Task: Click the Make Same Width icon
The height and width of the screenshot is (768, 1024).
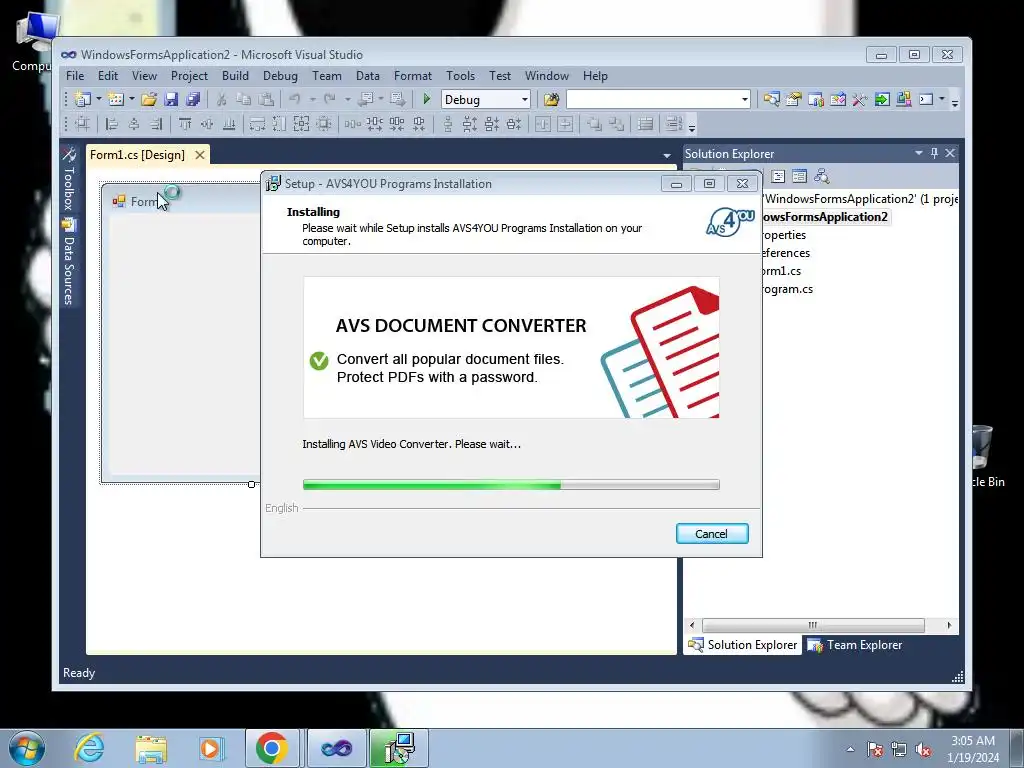Action: (257, 123)
